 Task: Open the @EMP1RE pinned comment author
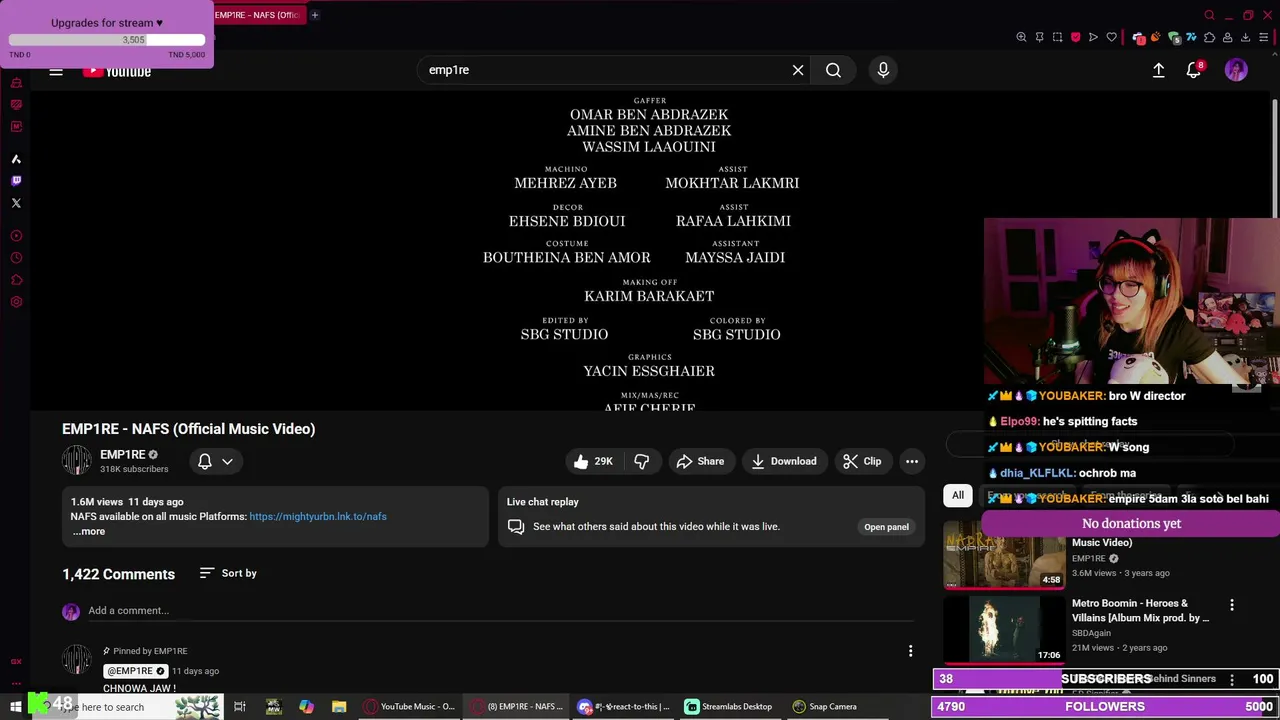pos(134,671)
